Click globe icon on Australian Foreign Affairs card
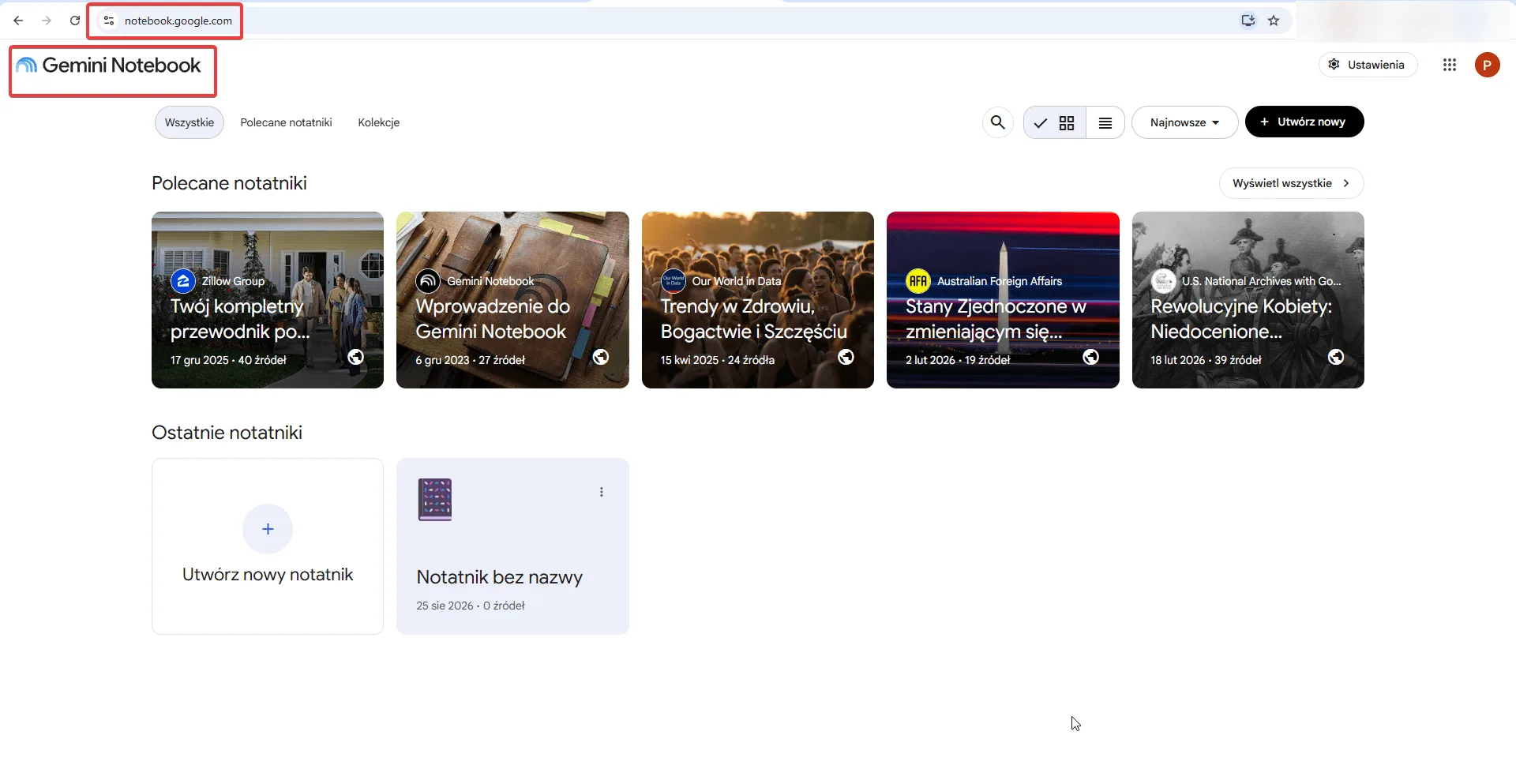Image resolution: width=1516 pixels, height=784 pixels. click(x=1091, y=357)
